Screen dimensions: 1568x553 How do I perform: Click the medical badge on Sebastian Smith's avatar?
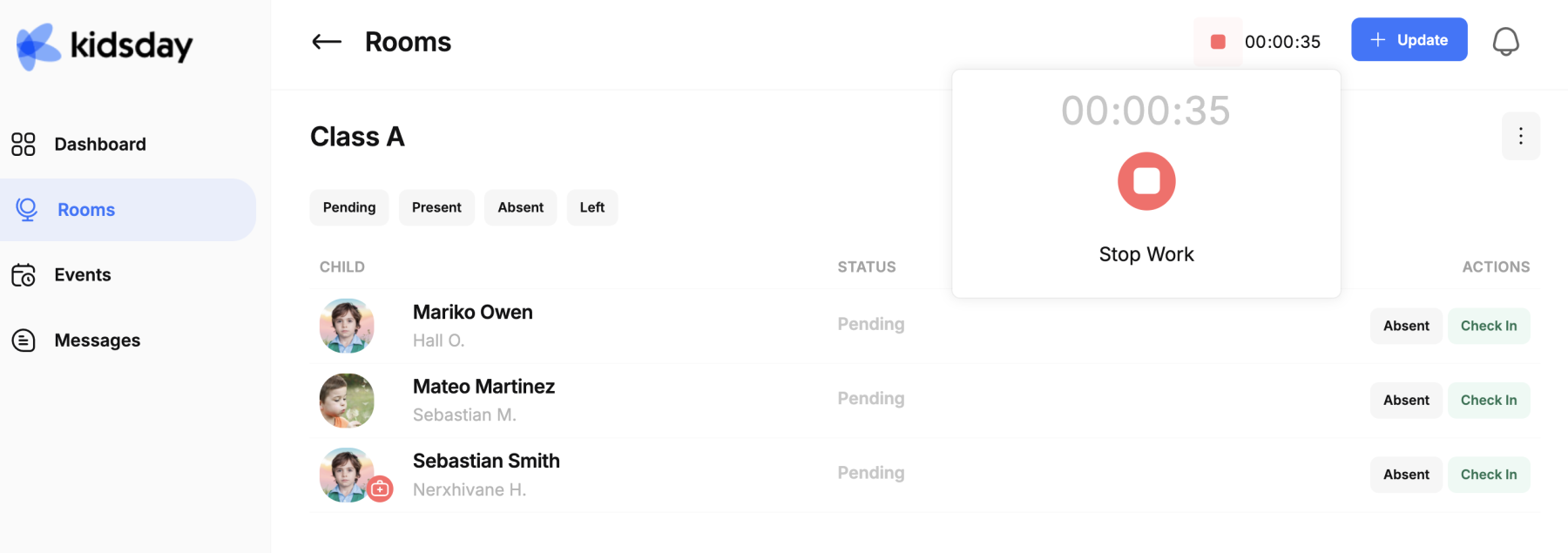380,489
